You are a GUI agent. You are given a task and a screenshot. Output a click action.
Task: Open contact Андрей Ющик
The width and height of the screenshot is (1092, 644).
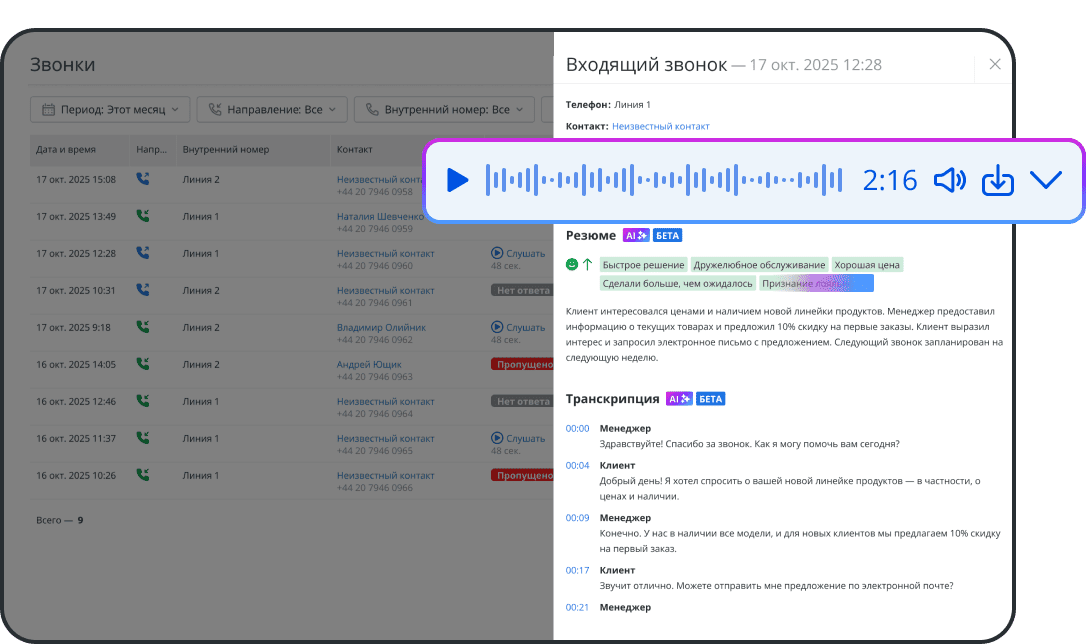pyautogui.click(x=367, y=364)
